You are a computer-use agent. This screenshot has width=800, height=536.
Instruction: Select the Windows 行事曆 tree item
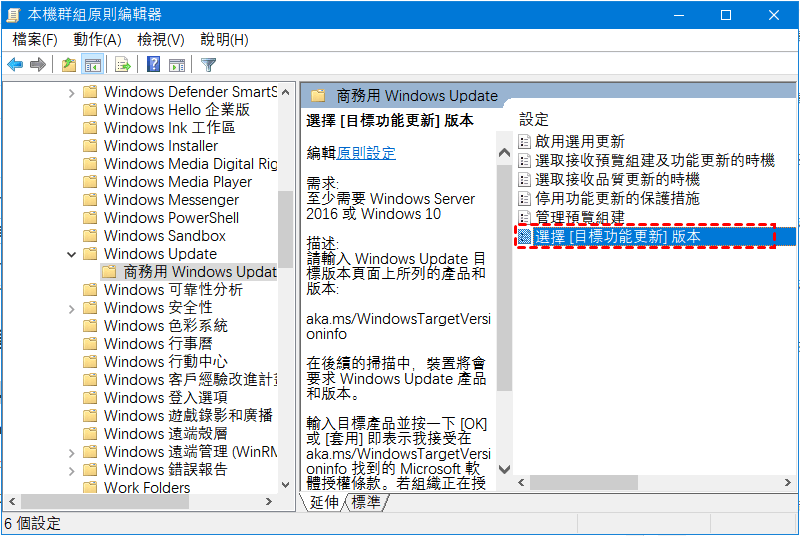click(158, 344)
